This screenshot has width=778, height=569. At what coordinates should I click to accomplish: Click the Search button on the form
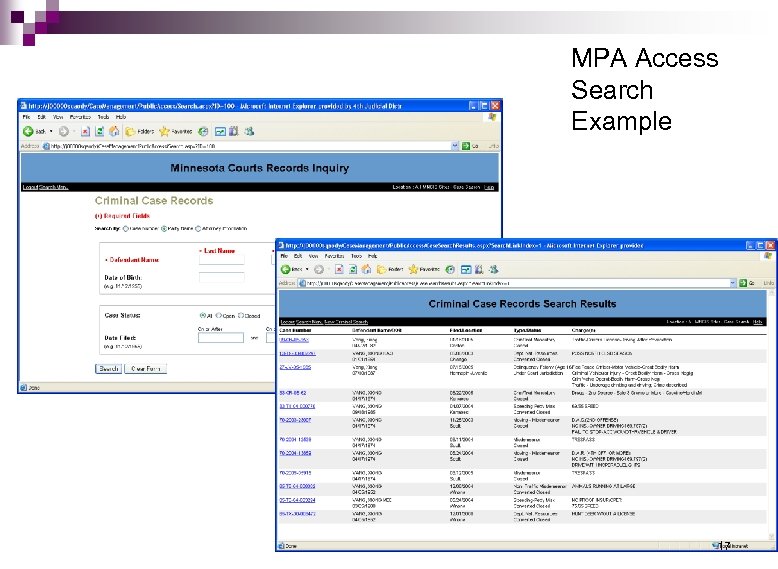[108, 369]
